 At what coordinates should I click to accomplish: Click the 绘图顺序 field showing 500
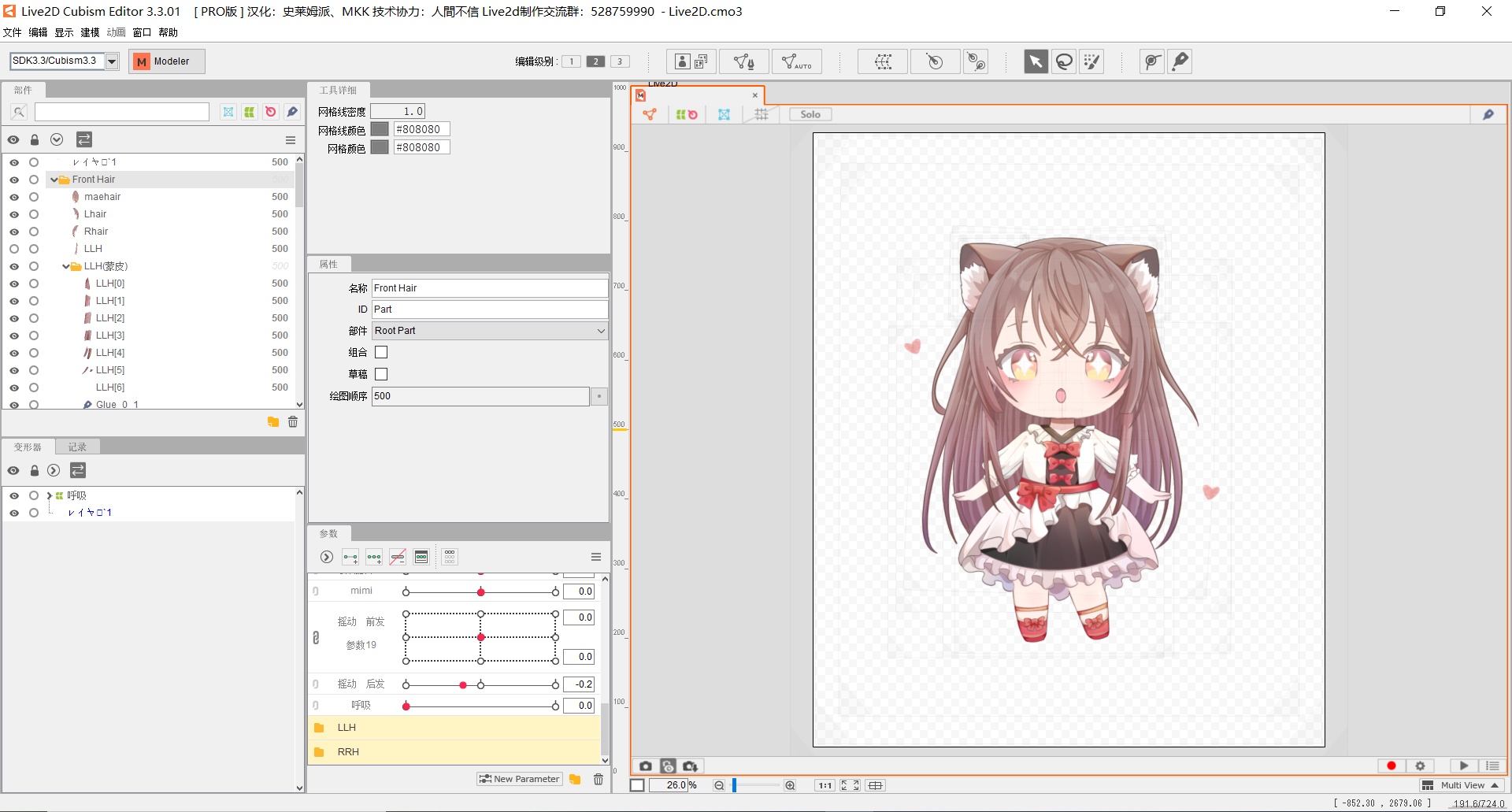(480, 396)
